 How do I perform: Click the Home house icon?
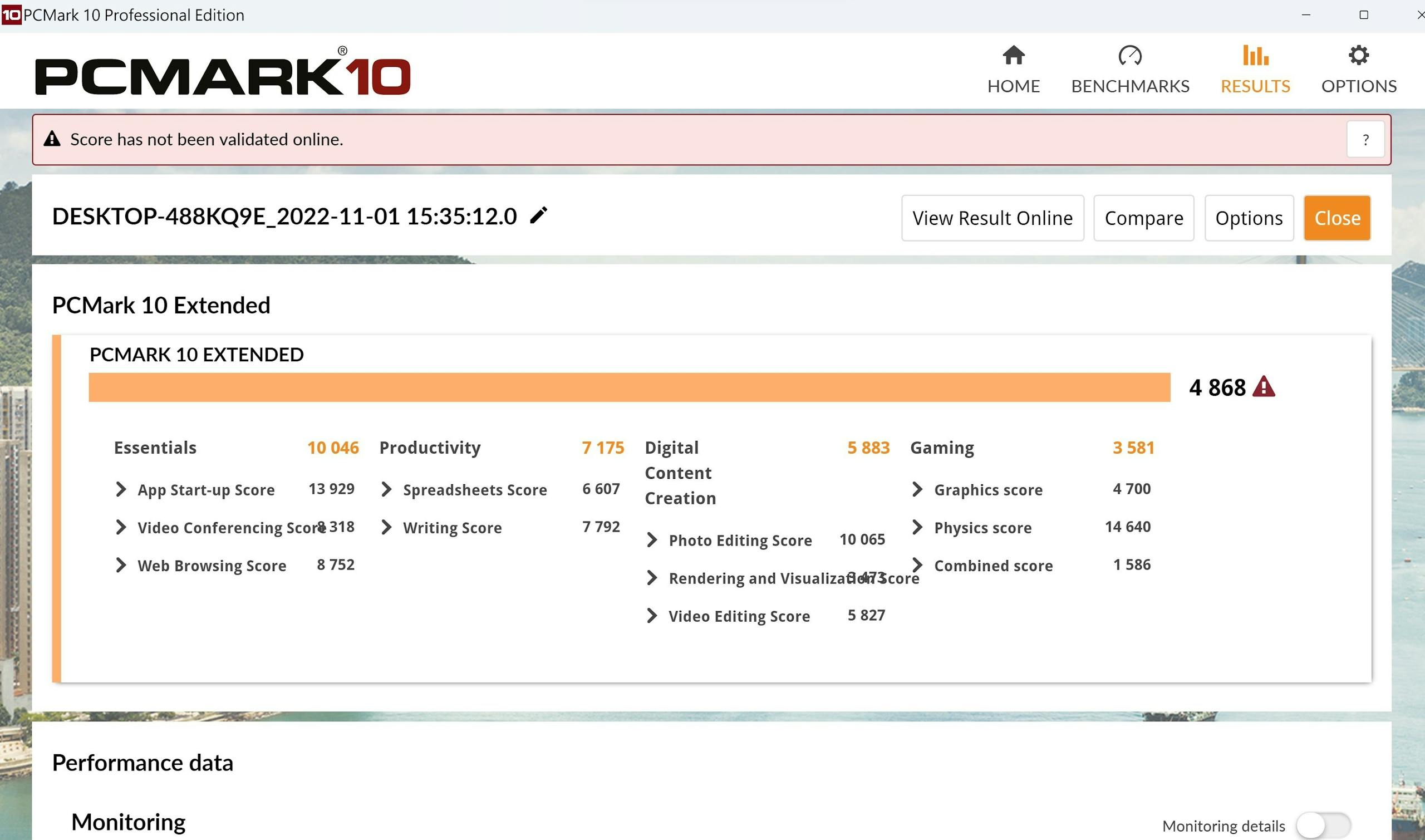[1013, 56]
